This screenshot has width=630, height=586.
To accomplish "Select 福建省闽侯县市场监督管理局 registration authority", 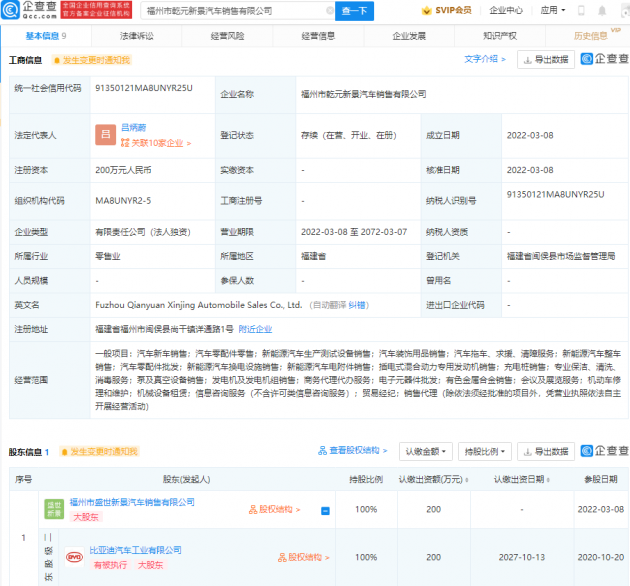I will point(561,256).
